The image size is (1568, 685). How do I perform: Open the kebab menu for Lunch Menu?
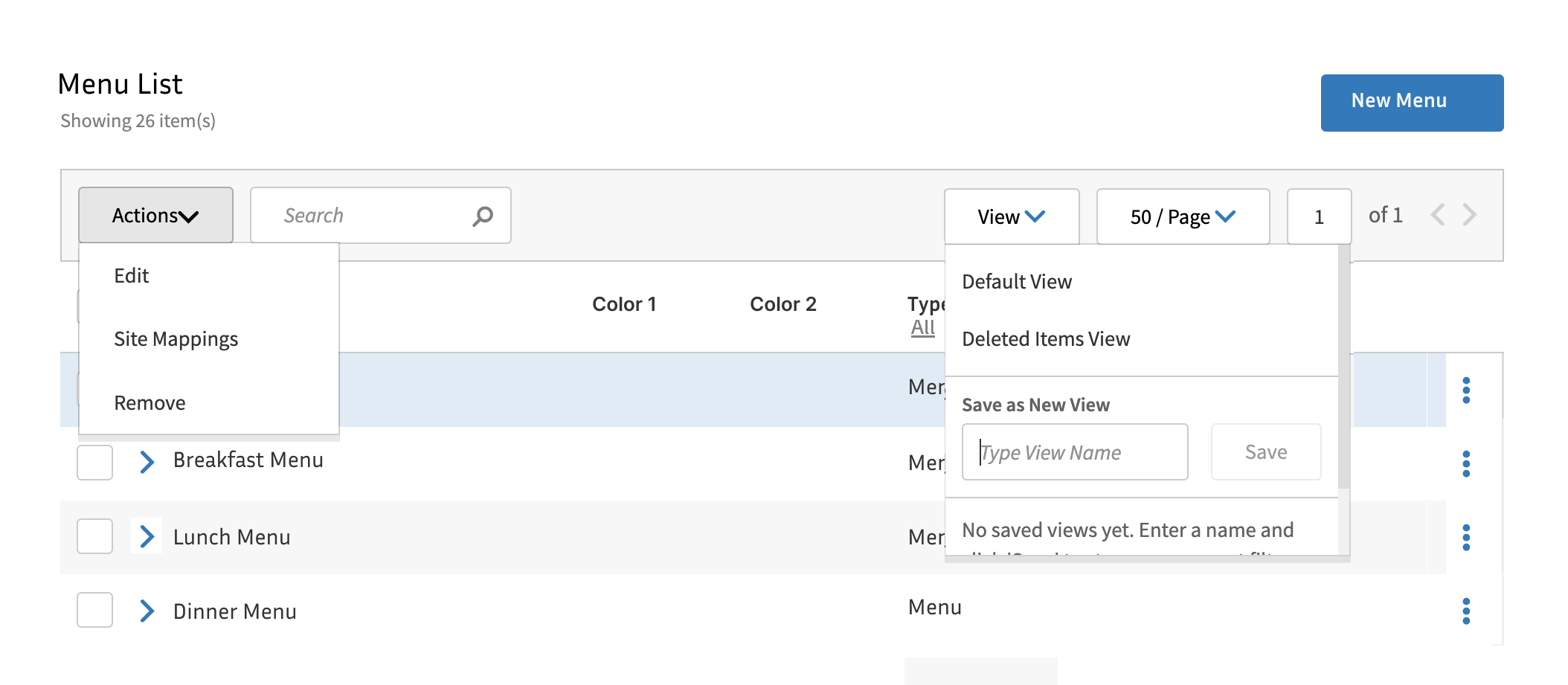pyautogui.click(x=1465, y=537)
